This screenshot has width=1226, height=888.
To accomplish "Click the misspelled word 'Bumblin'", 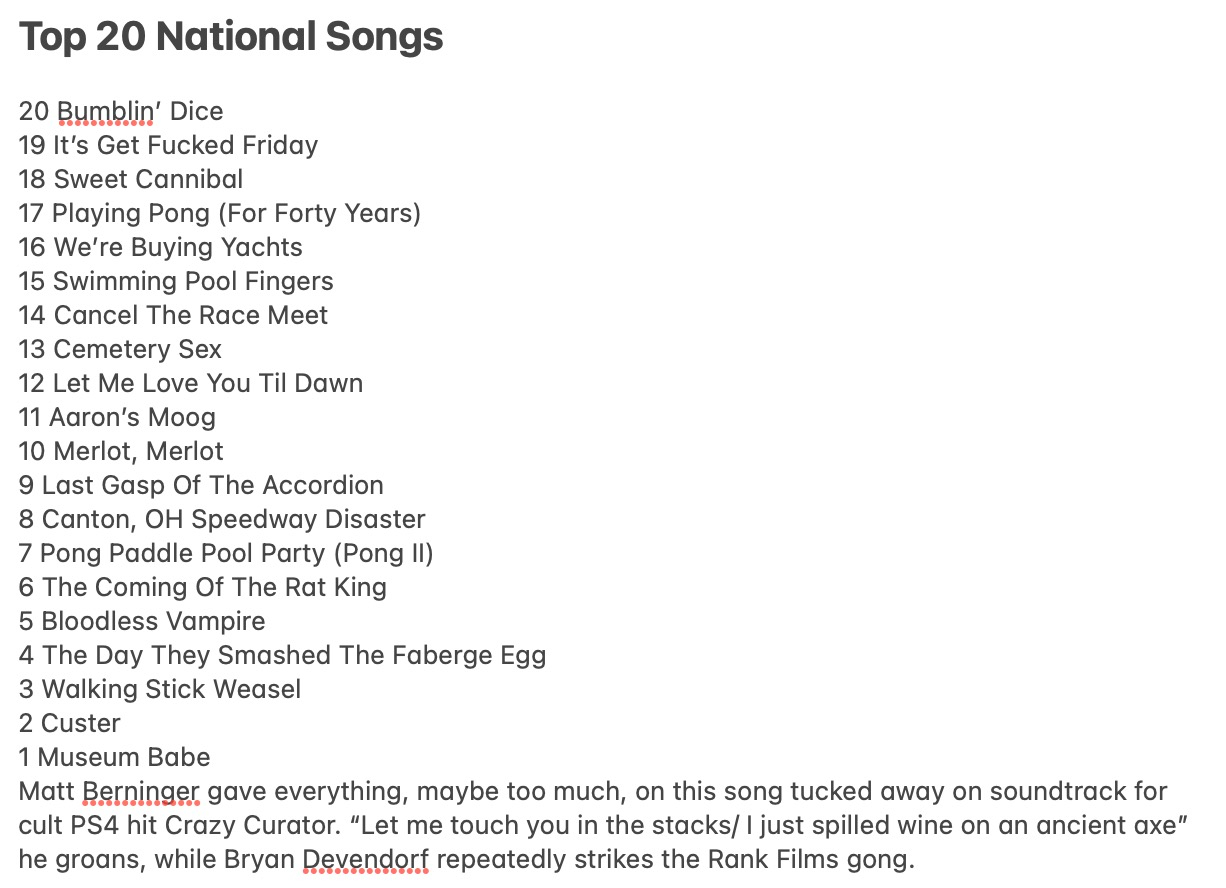I will pyautogui.click(x=105, y=111).
